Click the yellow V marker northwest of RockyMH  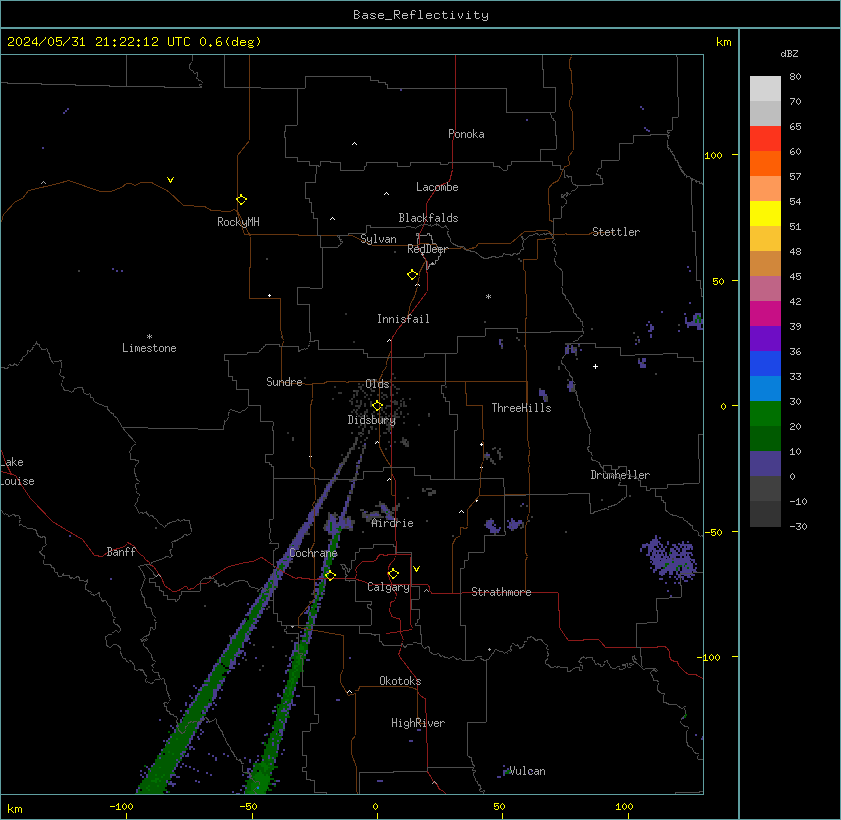tap(170, 180)
